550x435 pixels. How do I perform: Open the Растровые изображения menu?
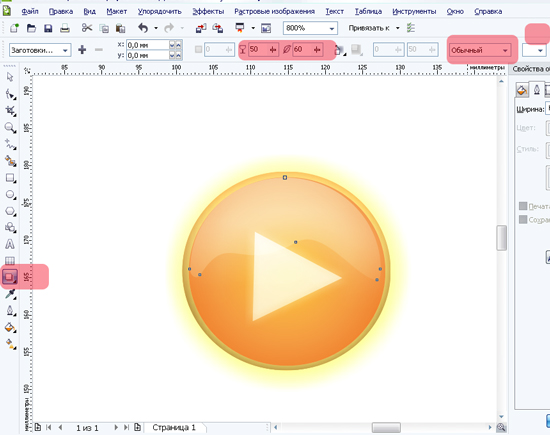(x=275, y=12)
